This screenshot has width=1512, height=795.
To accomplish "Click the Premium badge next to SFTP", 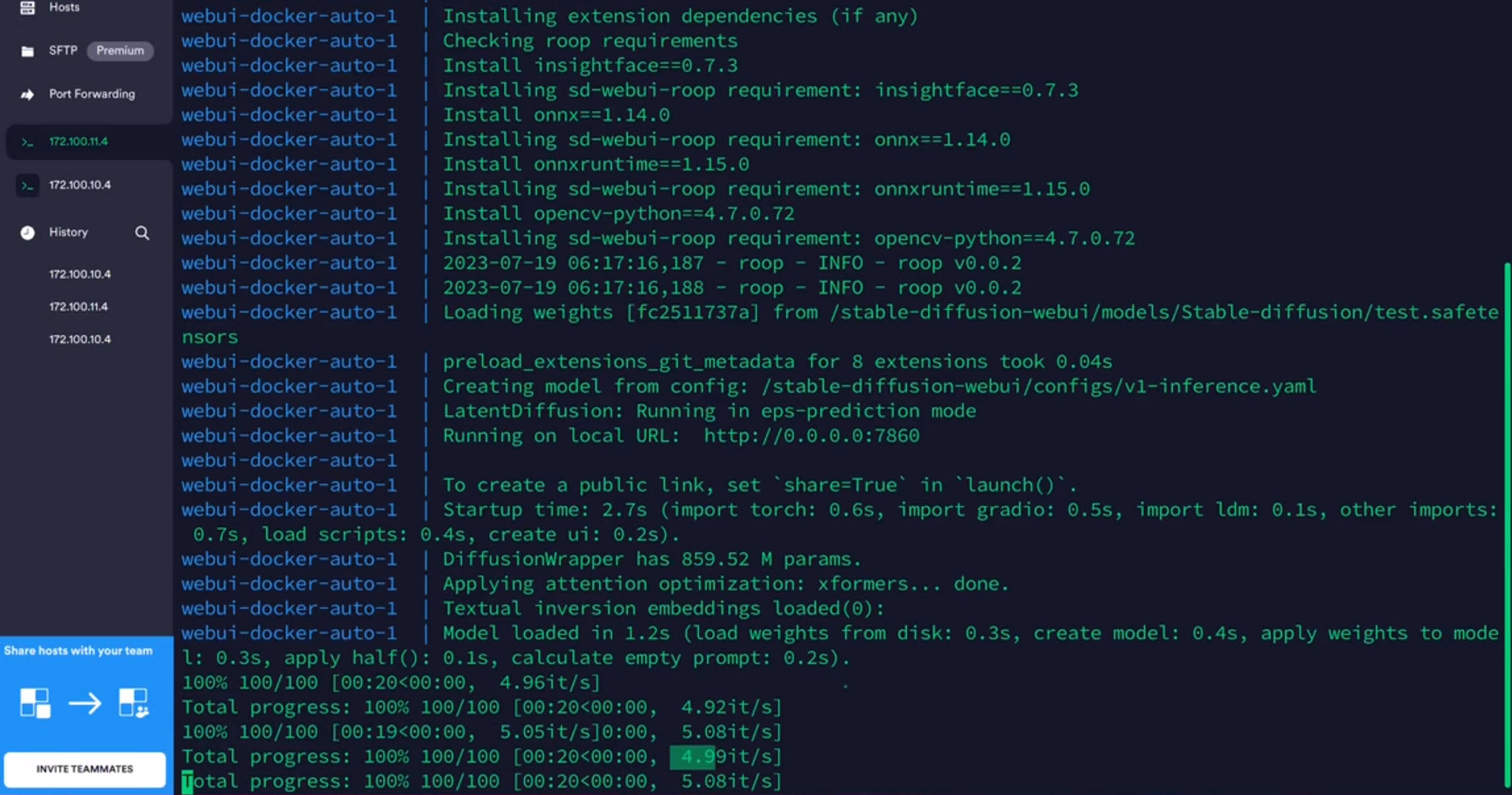I will (x=120, y=51).
